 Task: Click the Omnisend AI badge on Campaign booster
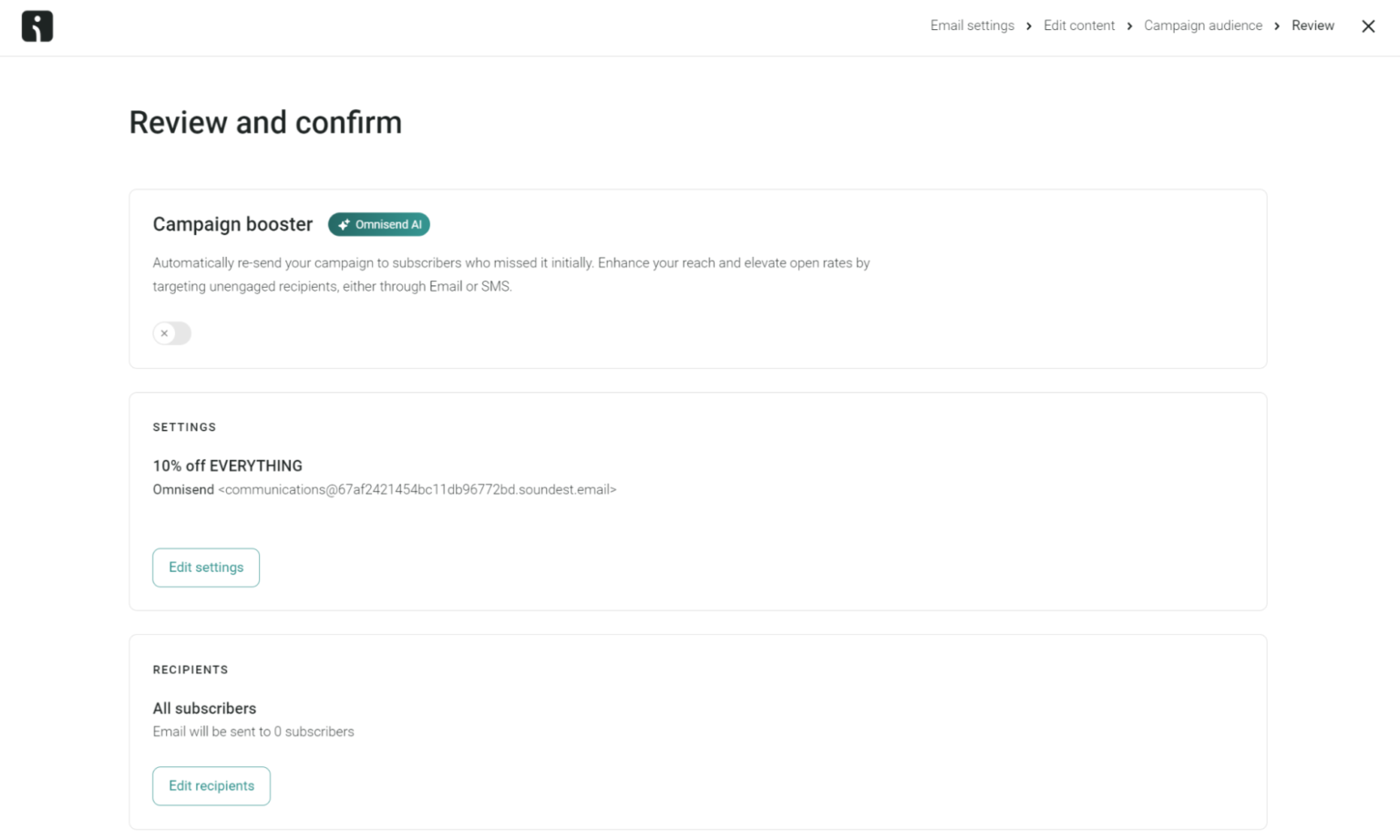pyautogui.click(x=378, y=224)
